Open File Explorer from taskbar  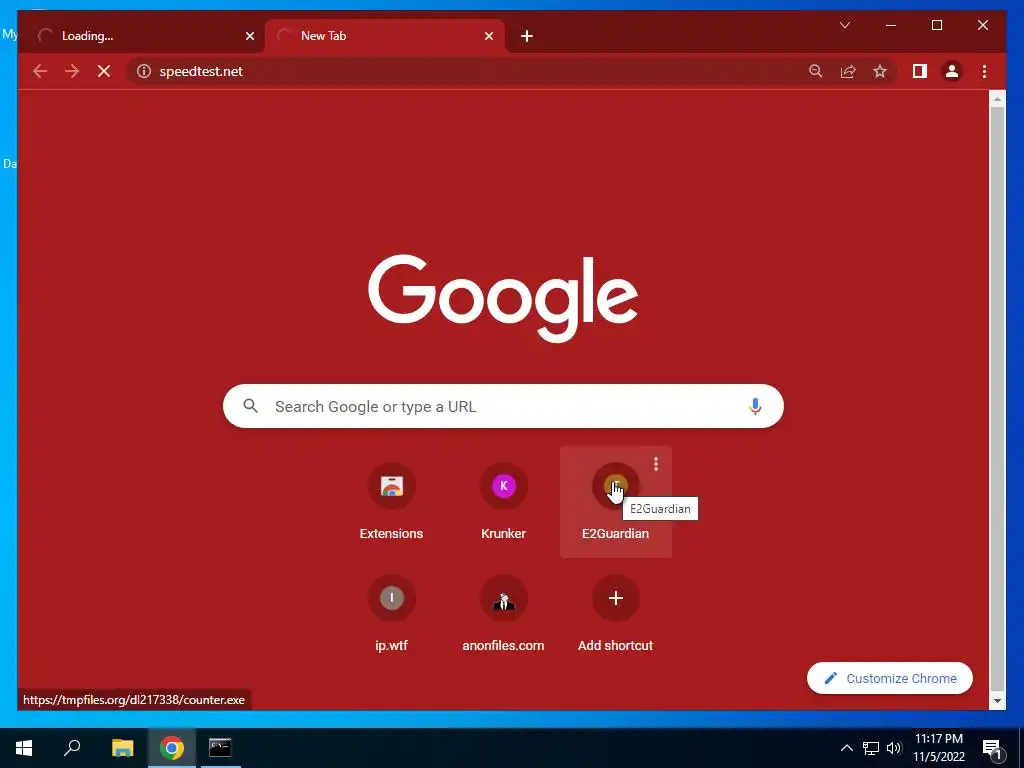coord(122,748)
